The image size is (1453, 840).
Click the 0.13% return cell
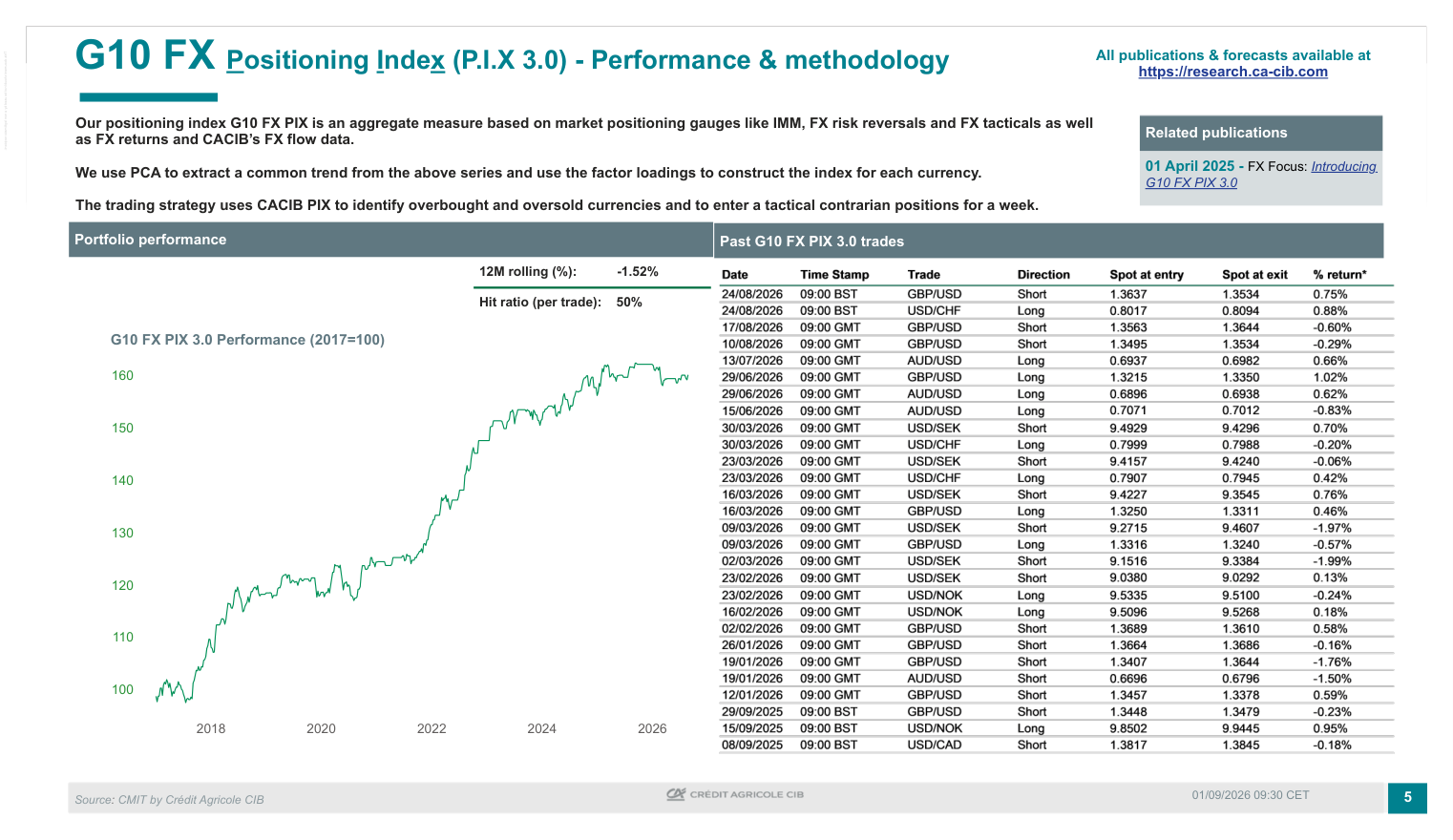(x=1330, y=578)
